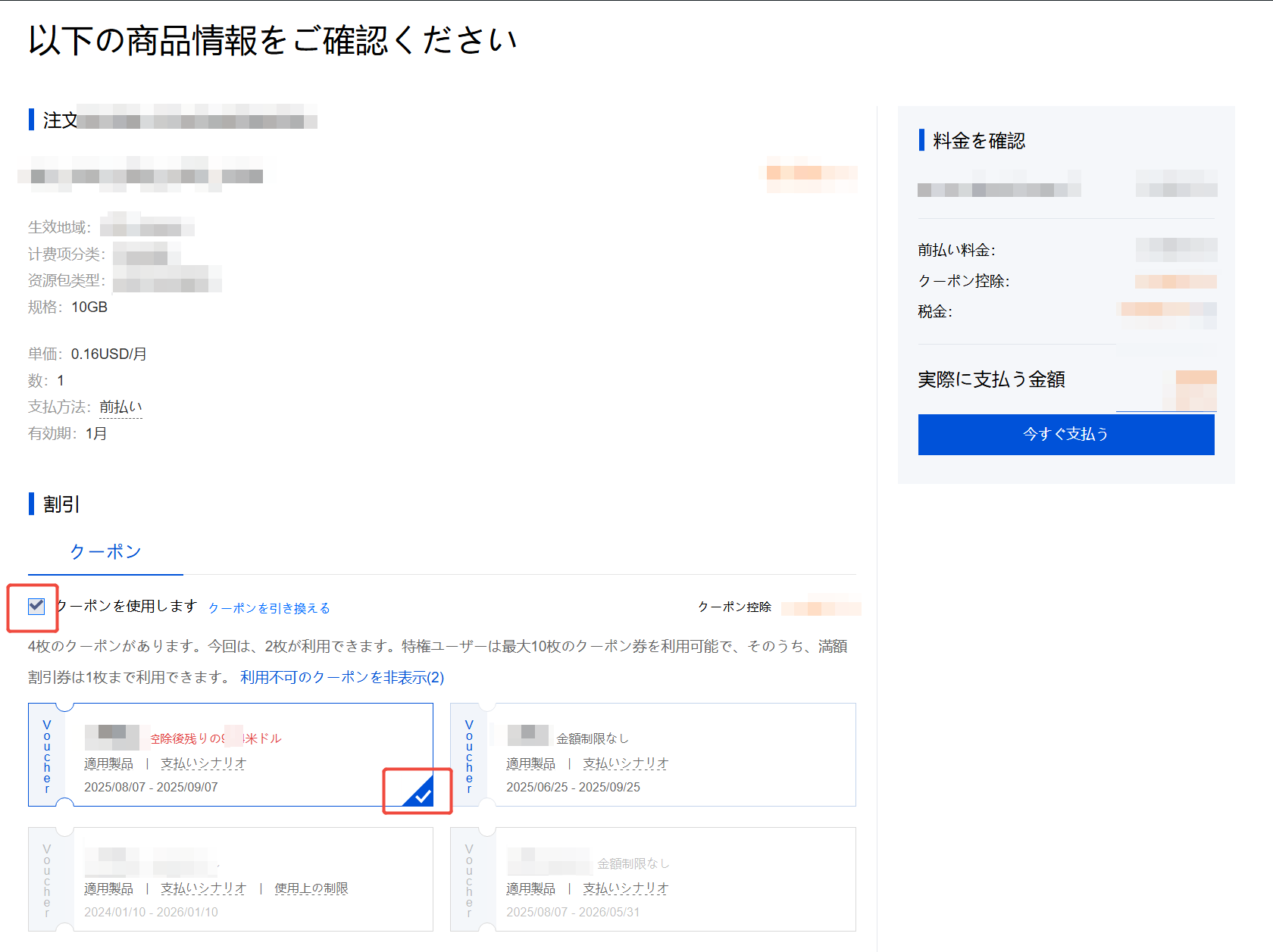Open 使用上の制限 on the 2026/01/10 voucher
The height and width of the screenshot is (952, 1273).
point(311,888)
